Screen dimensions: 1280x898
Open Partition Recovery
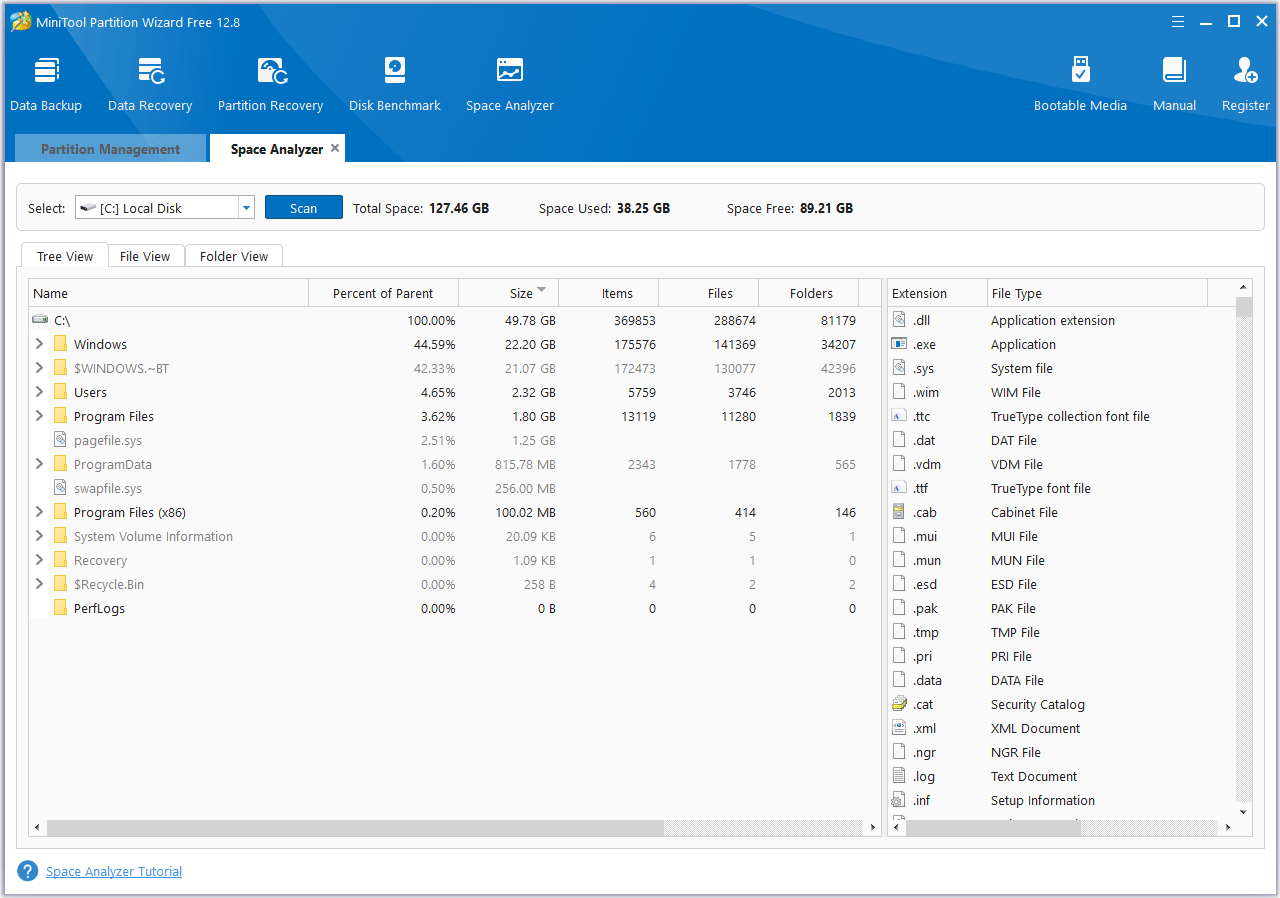(x=270, y=84)
